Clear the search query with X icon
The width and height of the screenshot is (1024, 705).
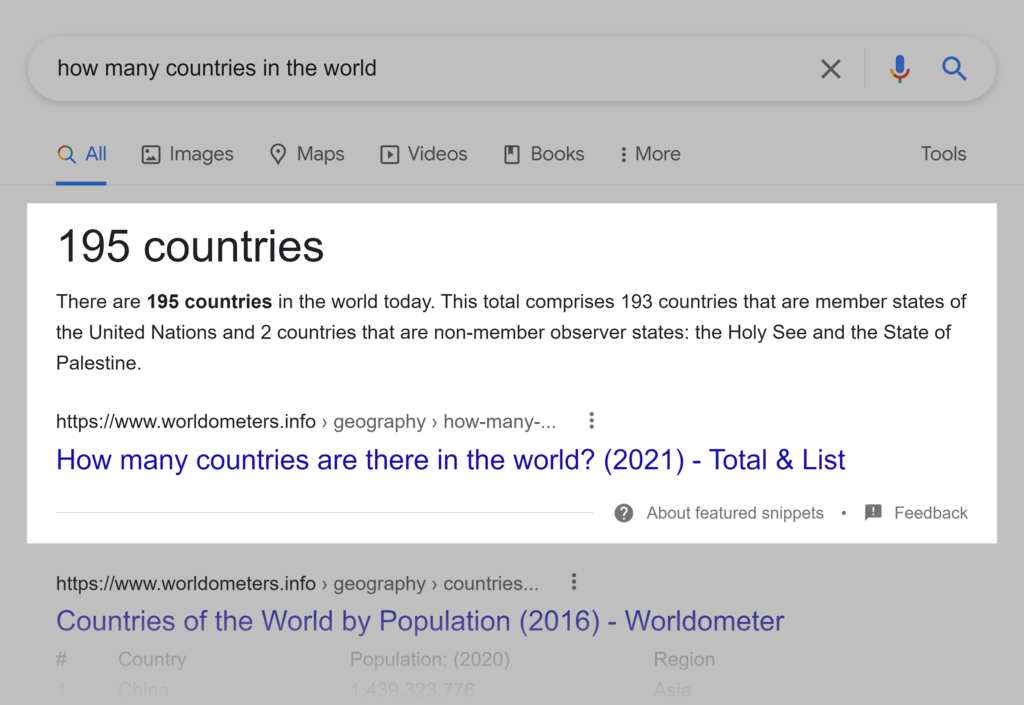pos(830,69)
